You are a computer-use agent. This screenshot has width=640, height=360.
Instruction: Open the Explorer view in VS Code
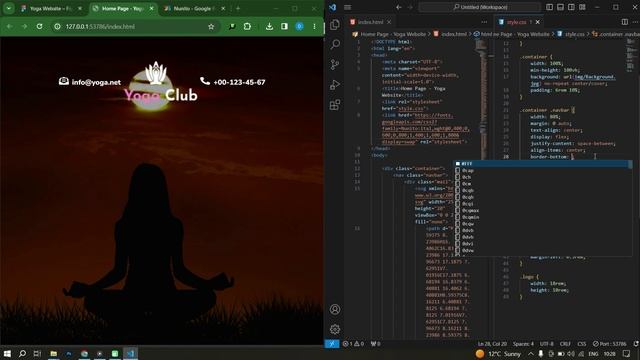coord(335,25)
